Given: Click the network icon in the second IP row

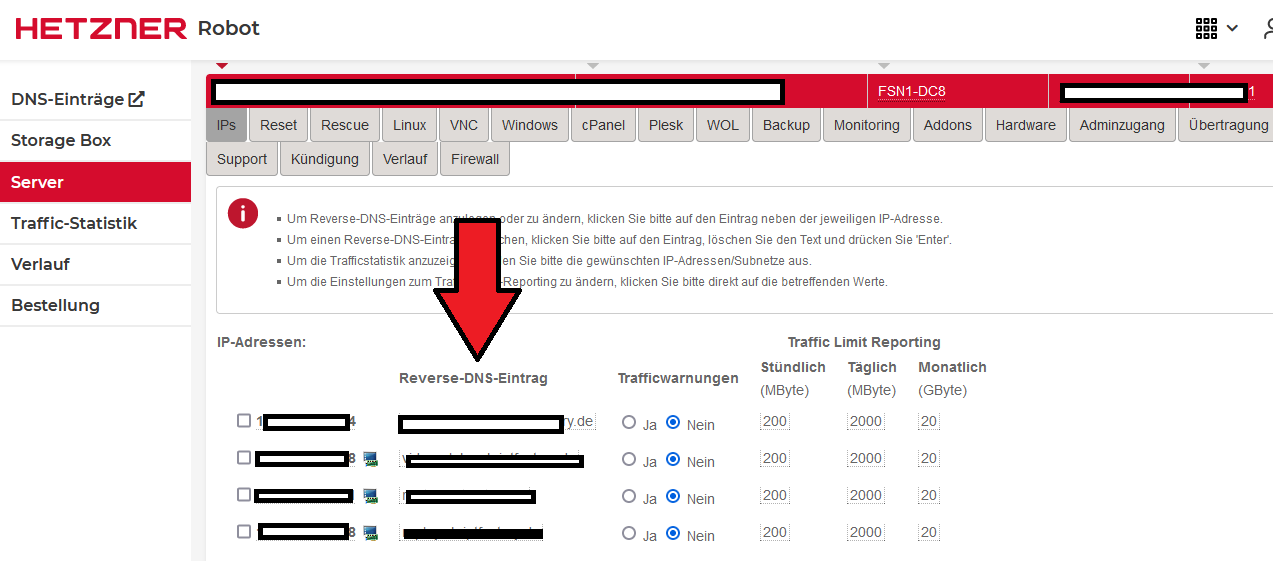Looking at the screenshot, I should tap(370, 459).
